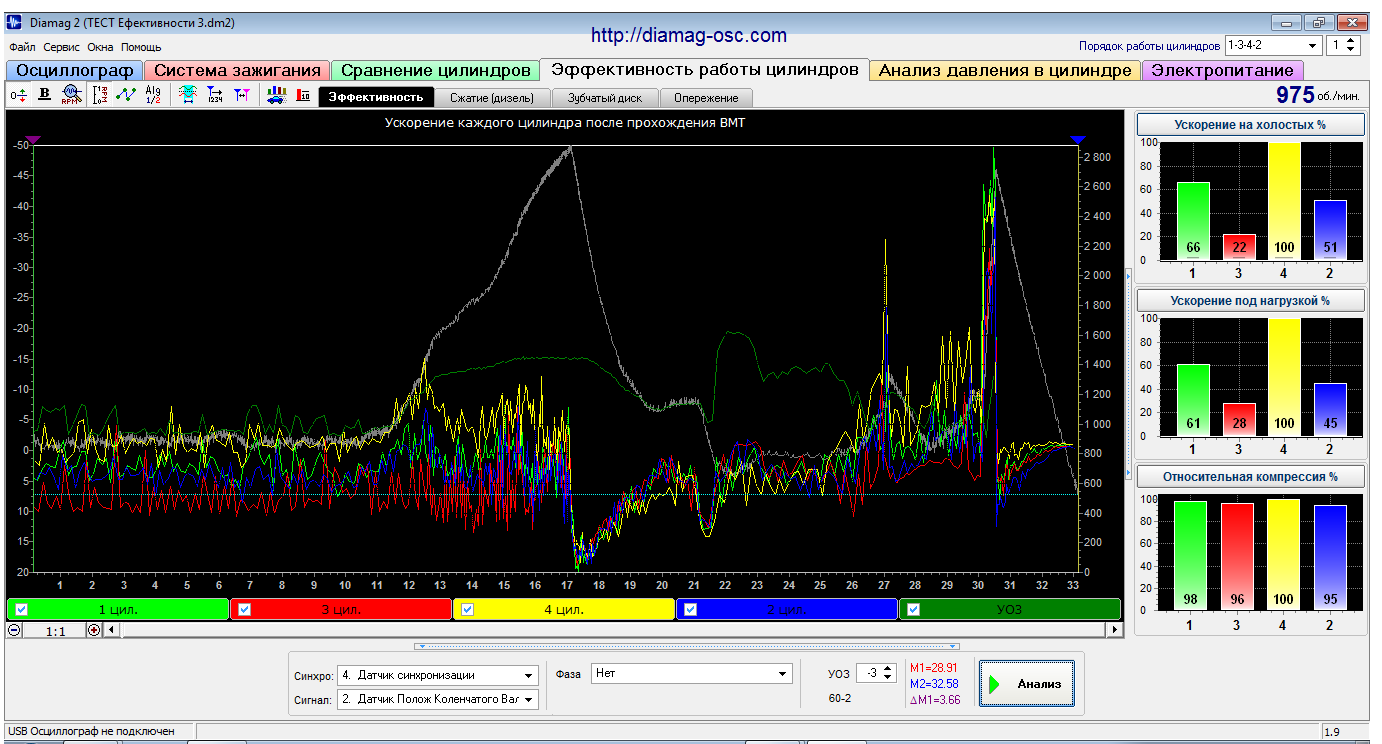1382x744 pixels.
Task: Open the Сервис menu
Action: (62, 47)
